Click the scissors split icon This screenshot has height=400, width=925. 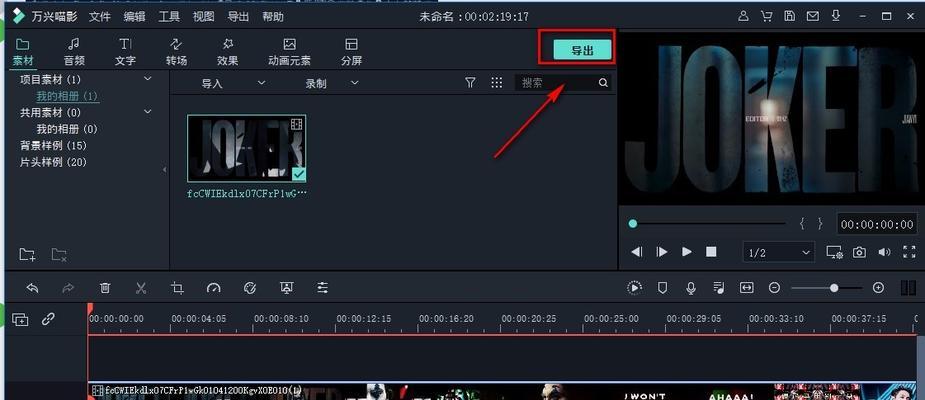140,288
